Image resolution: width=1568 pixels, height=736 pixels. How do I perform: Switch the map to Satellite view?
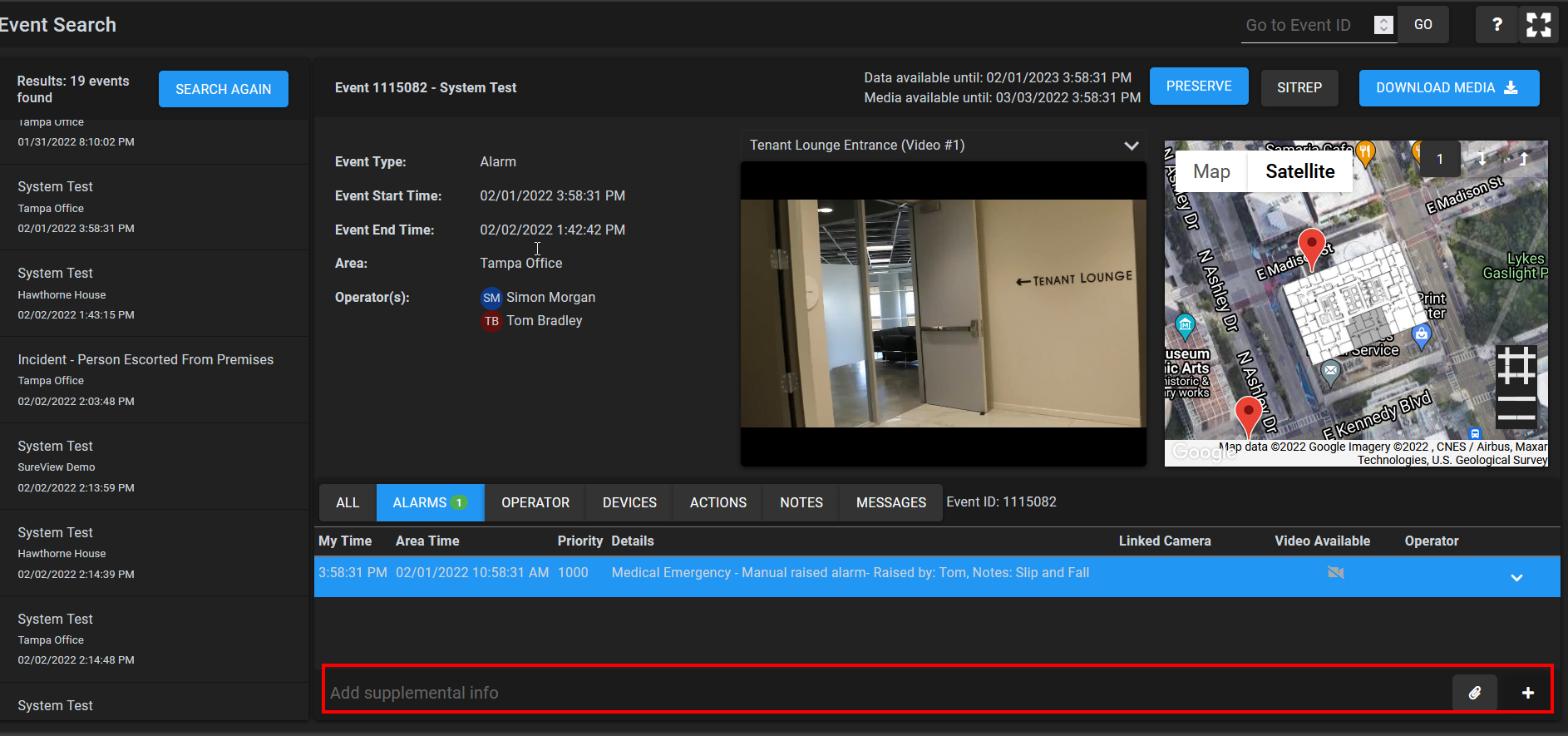pos(1300,171)
